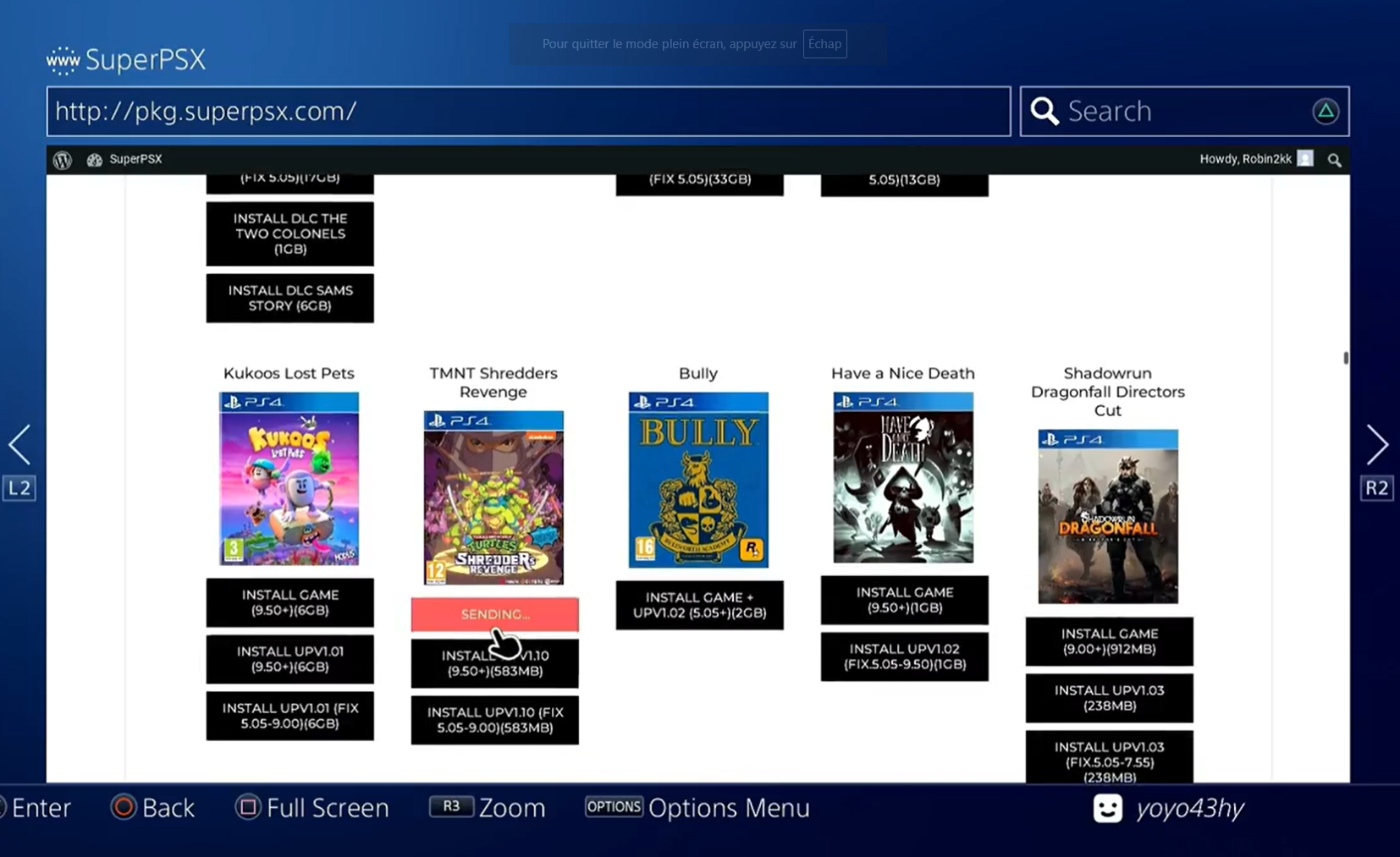This screenshot has width=1400, height=857.
Task: Click the TMNT Shredders Revenge title
Action: (x=493, y=382)
